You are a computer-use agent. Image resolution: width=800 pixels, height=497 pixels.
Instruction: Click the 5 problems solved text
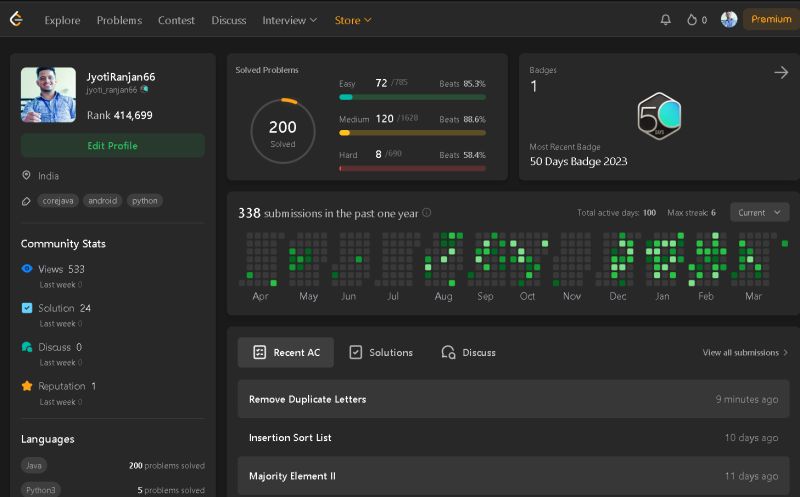pyautogui.click(x=171, y=490)
